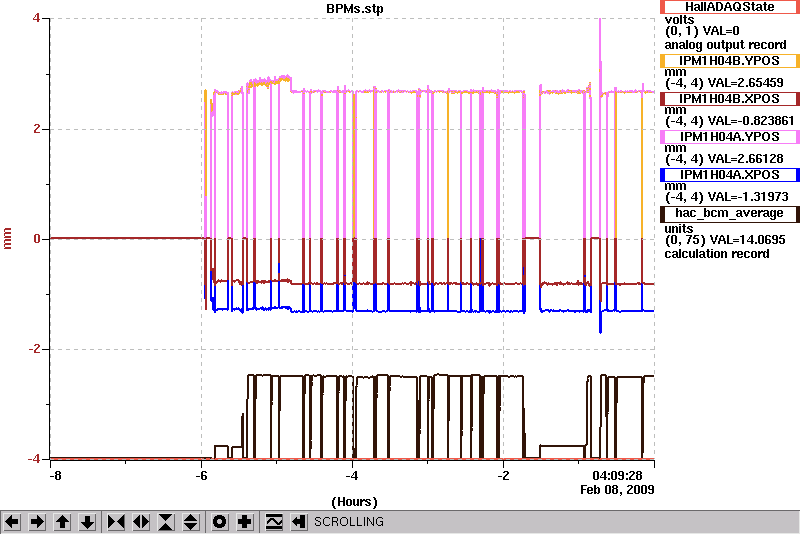Click the -4 tick label on the time axis
This screenshot has width=800, height=534.
(x=352, y=476)
